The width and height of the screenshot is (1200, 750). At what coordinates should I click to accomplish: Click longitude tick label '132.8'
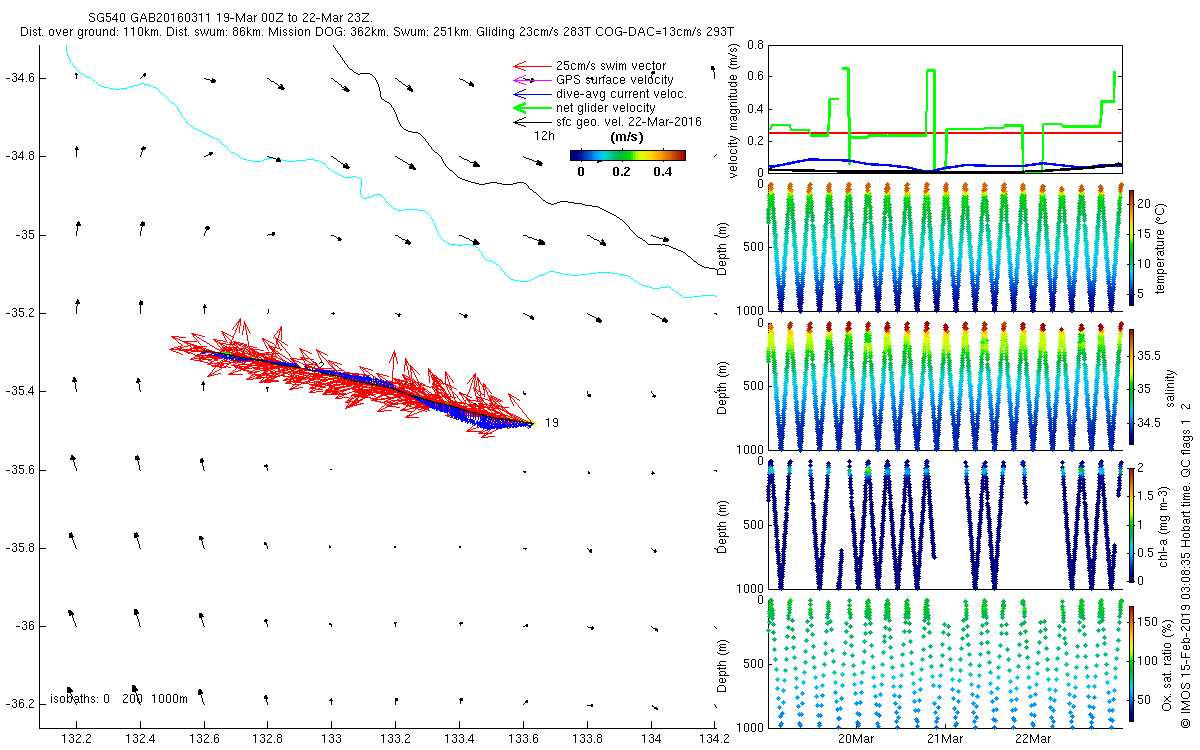click(268, 738)
